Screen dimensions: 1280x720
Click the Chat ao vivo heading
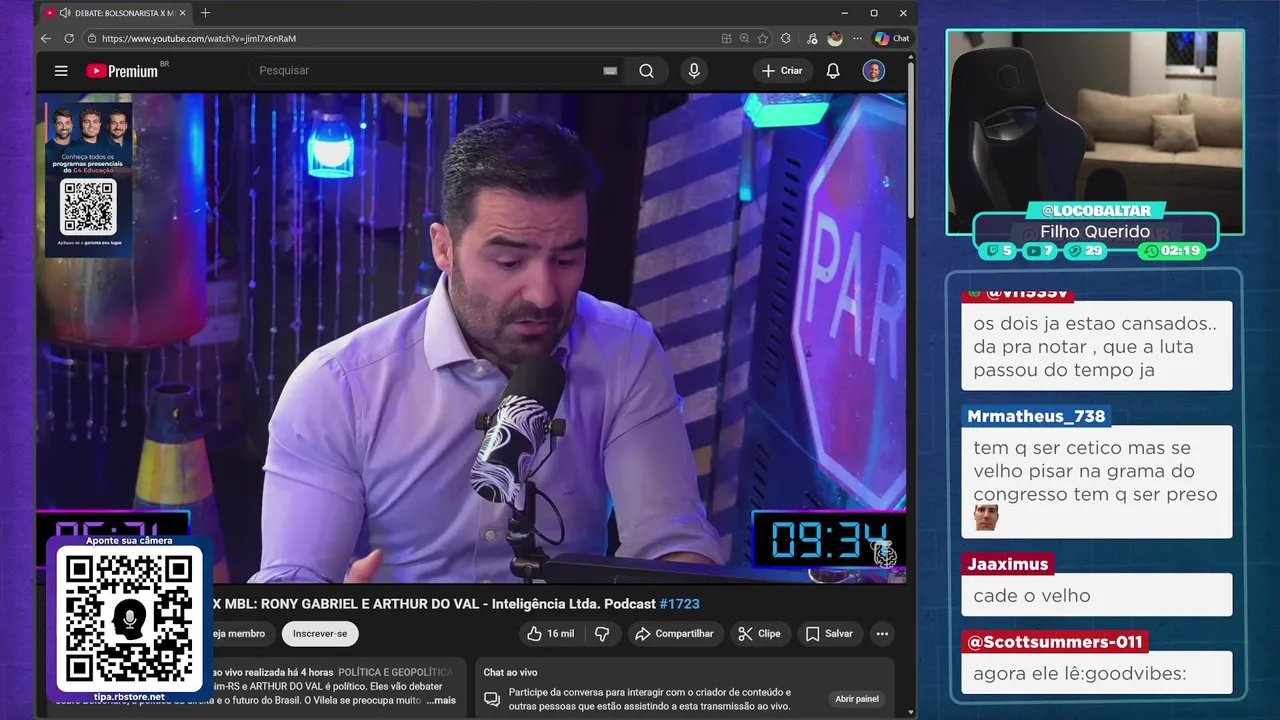pyautogui.click(x=510, y=673)
